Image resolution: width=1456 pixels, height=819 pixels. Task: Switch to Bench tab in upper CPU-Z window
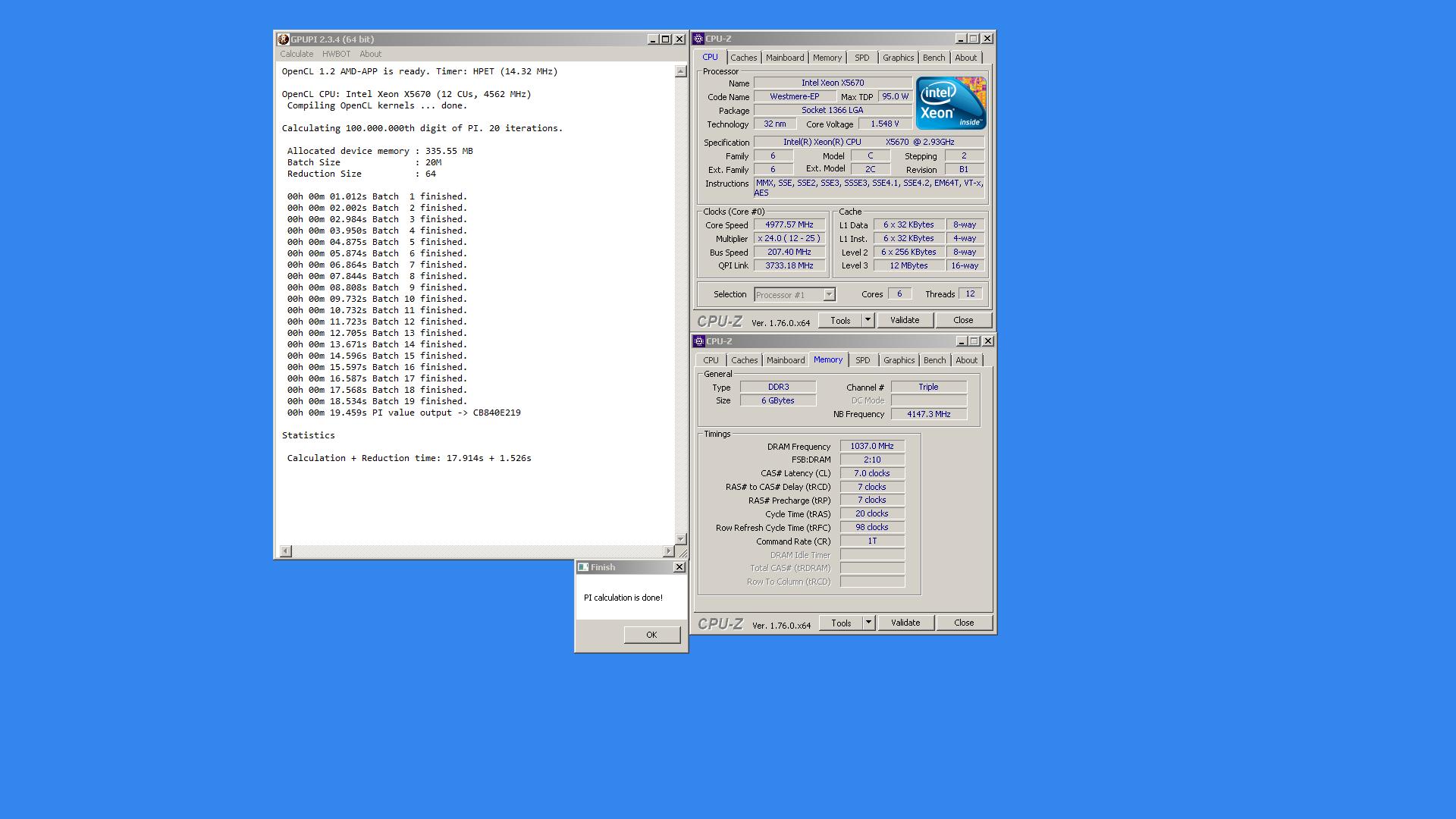[x=934, y=58]
